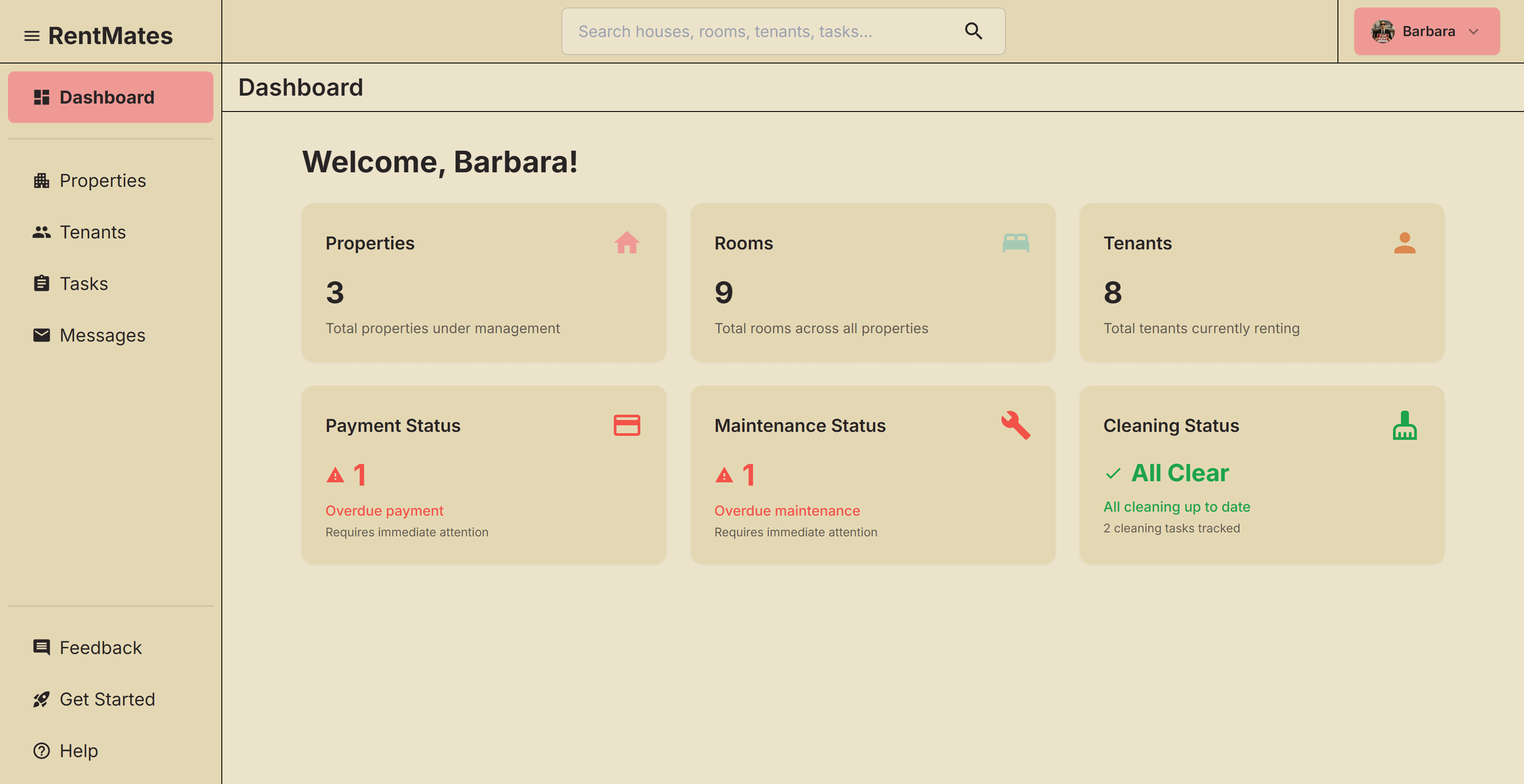Click the search magnifier icon
The image size is (1524, 784).
pyautogui.click(x=973, y=31)
